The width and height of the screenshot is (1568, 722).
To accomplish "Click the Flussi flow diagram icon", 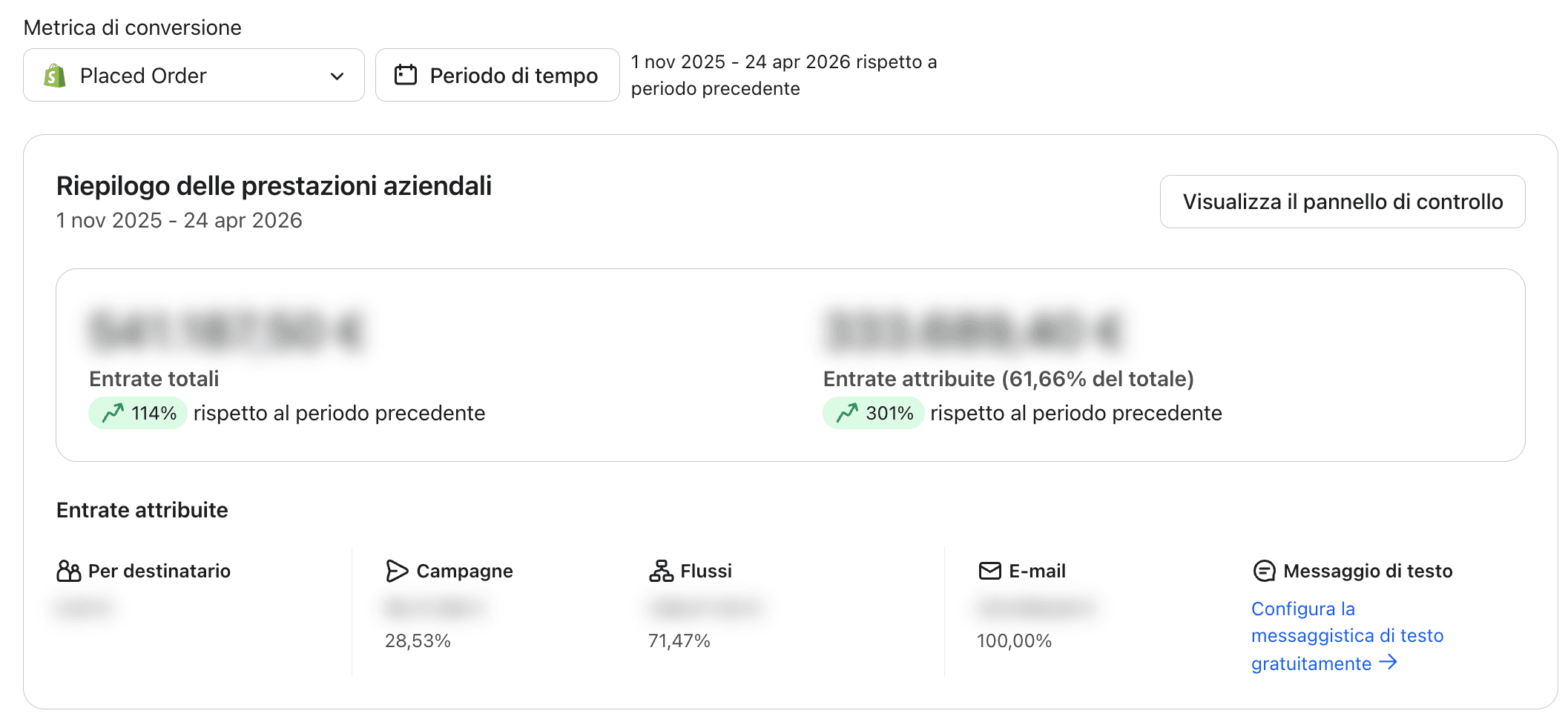I will pos(661,571).
